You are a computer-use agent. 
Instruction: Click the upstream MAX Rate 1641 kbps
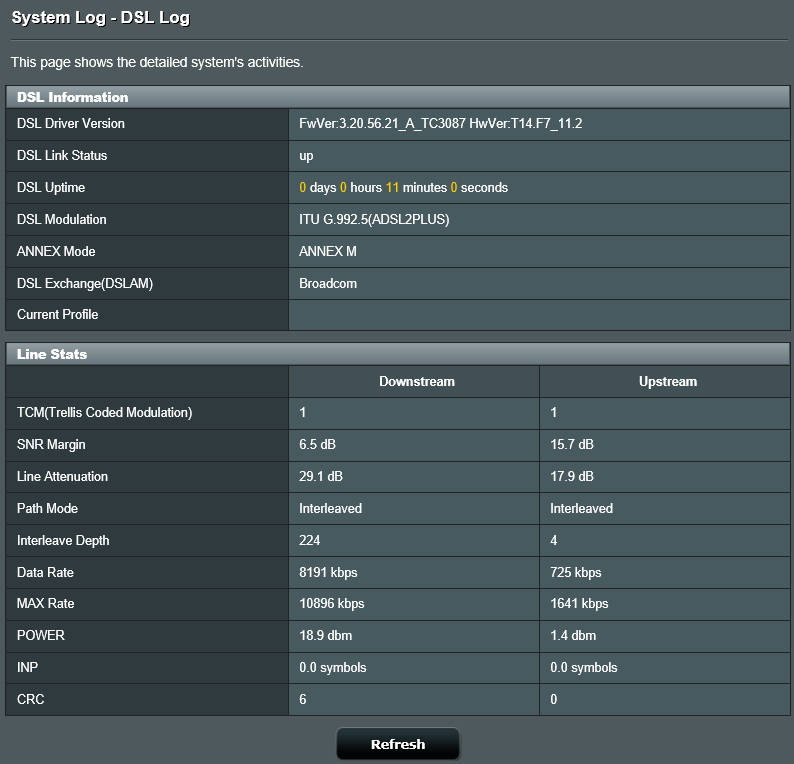[x=579, y=604]
